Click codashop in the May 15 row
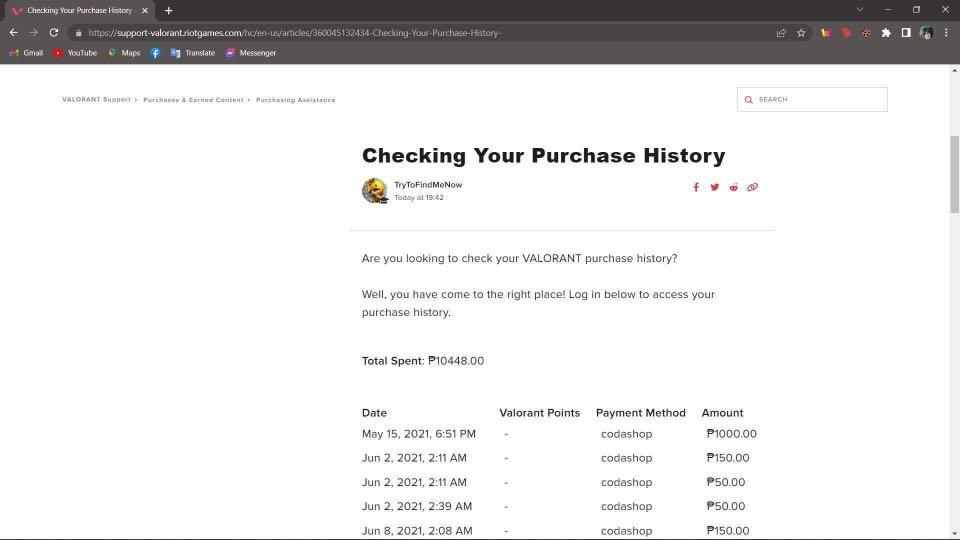The image size is (960, 540). pos(626,434)
